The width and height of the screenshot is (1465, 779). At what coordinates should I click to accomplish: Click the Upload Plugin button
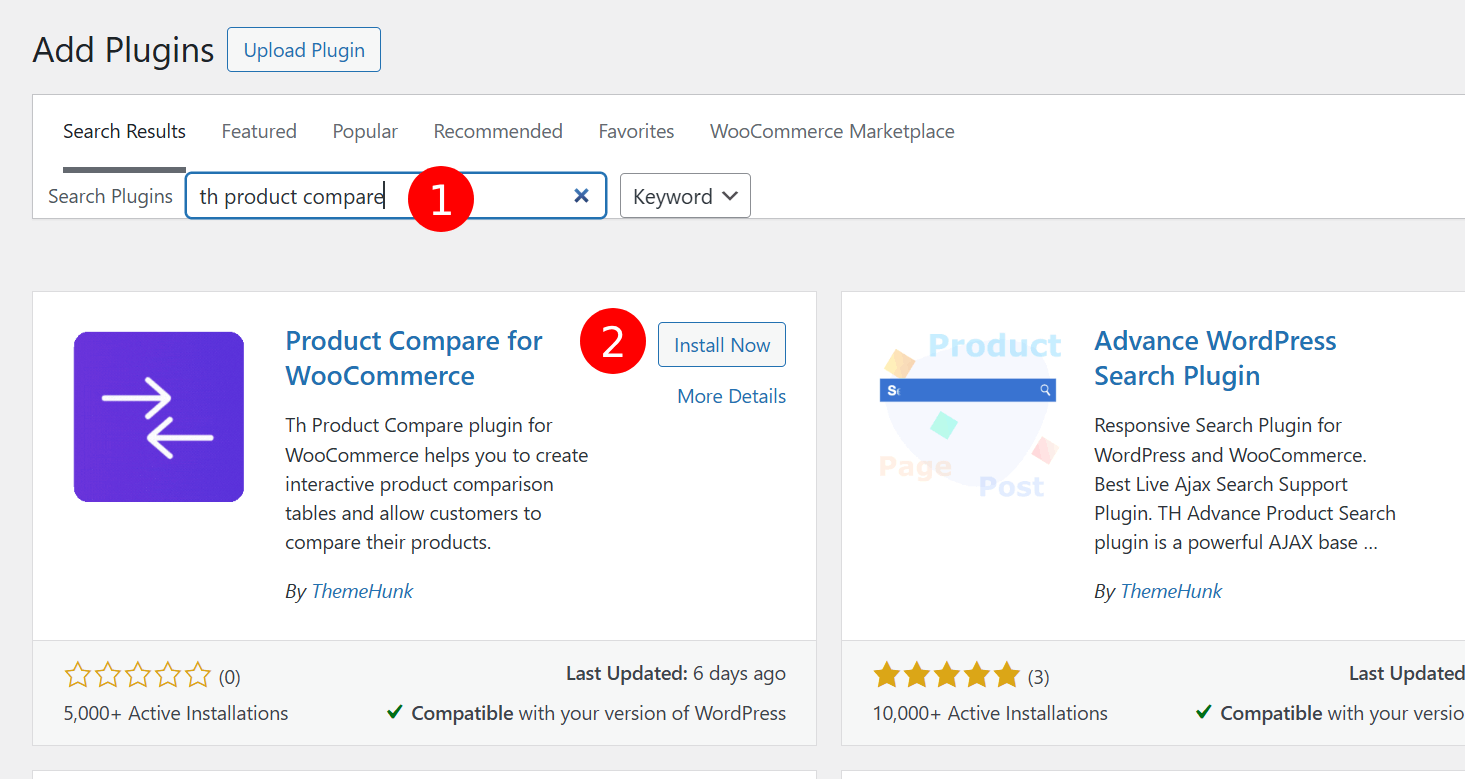[304, 50]
